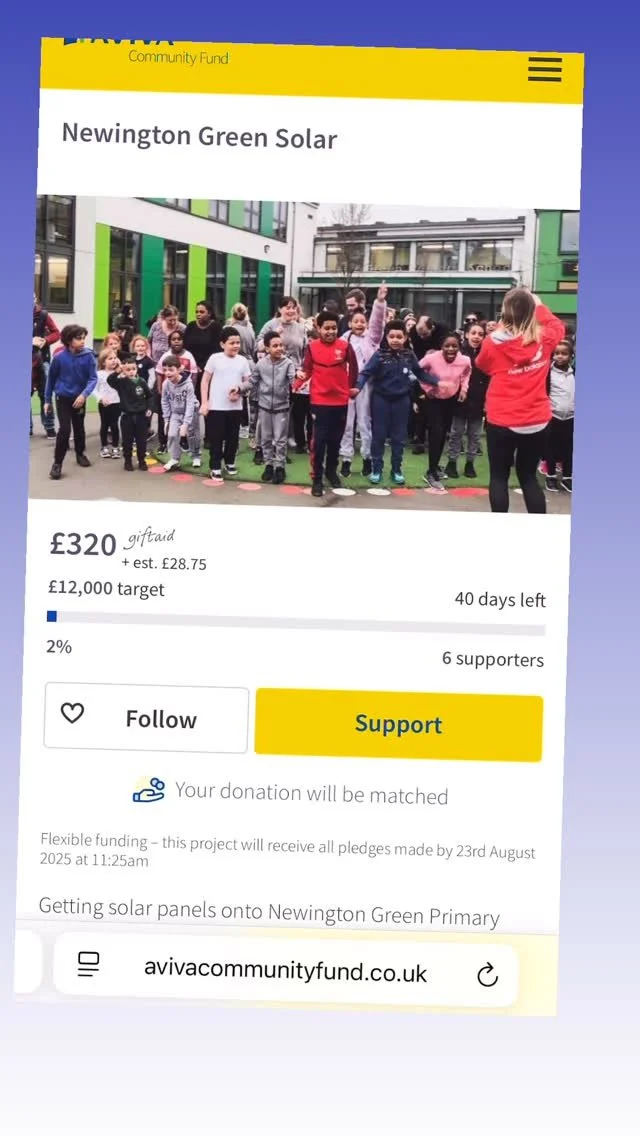Click the Newington Green Solar heading
Image resolution: width=640 pixels, height=1136 pixels.
tap(199, 135)
